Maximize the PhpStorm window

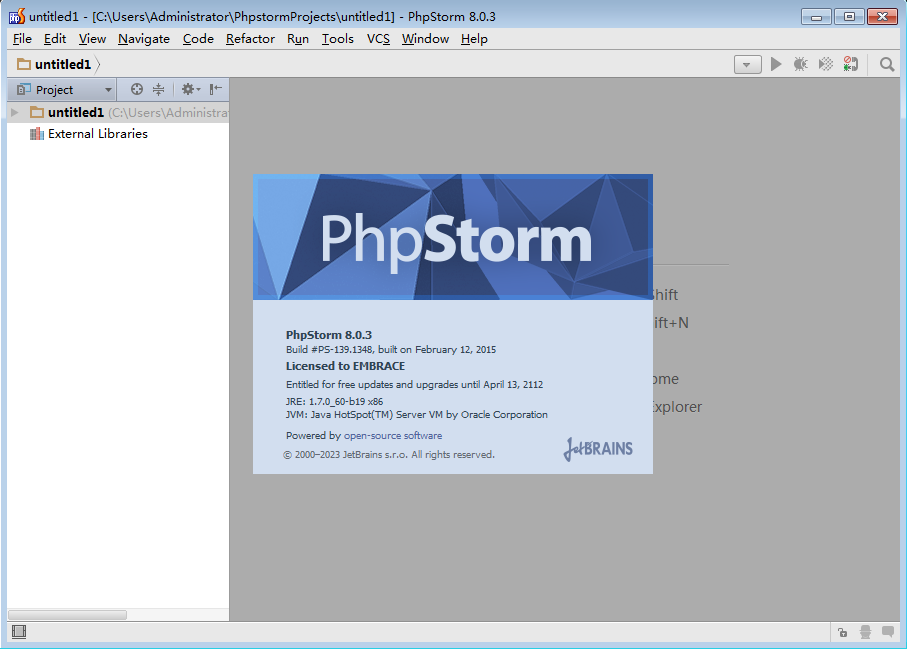[x=849, y=16]
